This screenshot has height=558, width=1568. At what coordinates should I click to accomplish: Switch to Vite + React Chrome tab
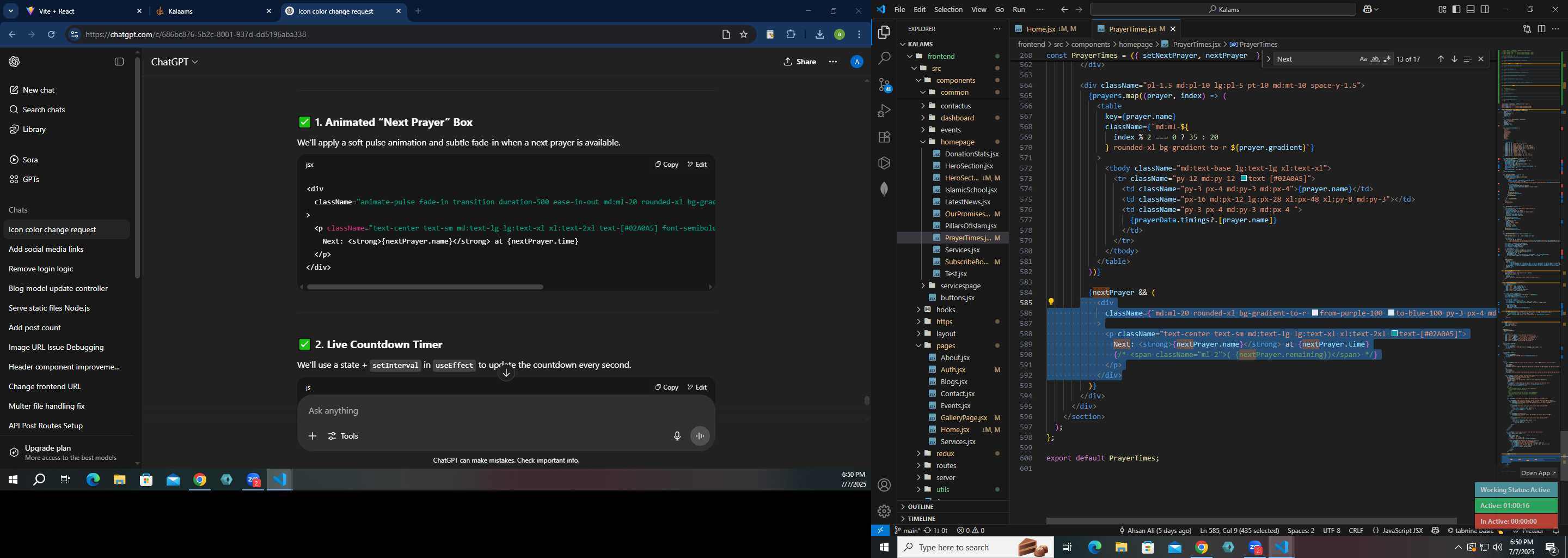click(x=84, y=11)
